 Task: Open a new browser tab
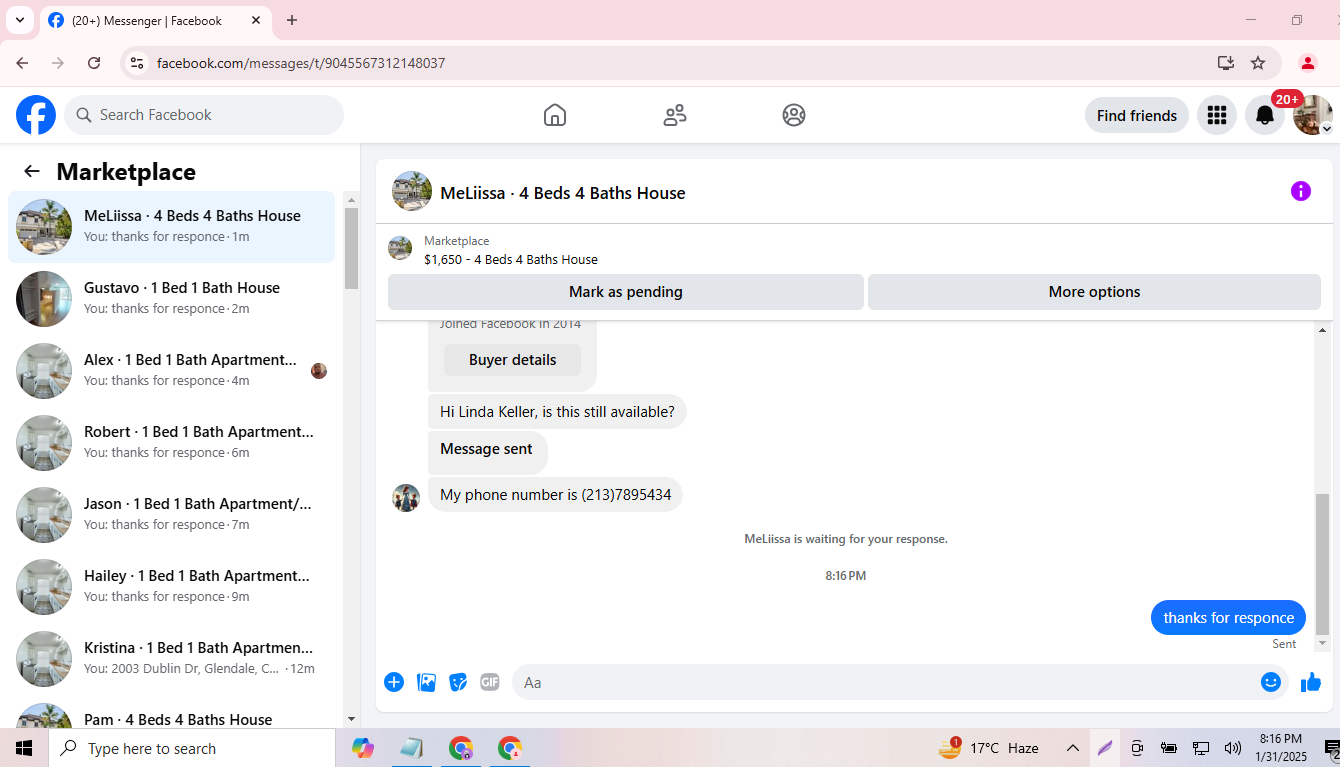point(292,20)
